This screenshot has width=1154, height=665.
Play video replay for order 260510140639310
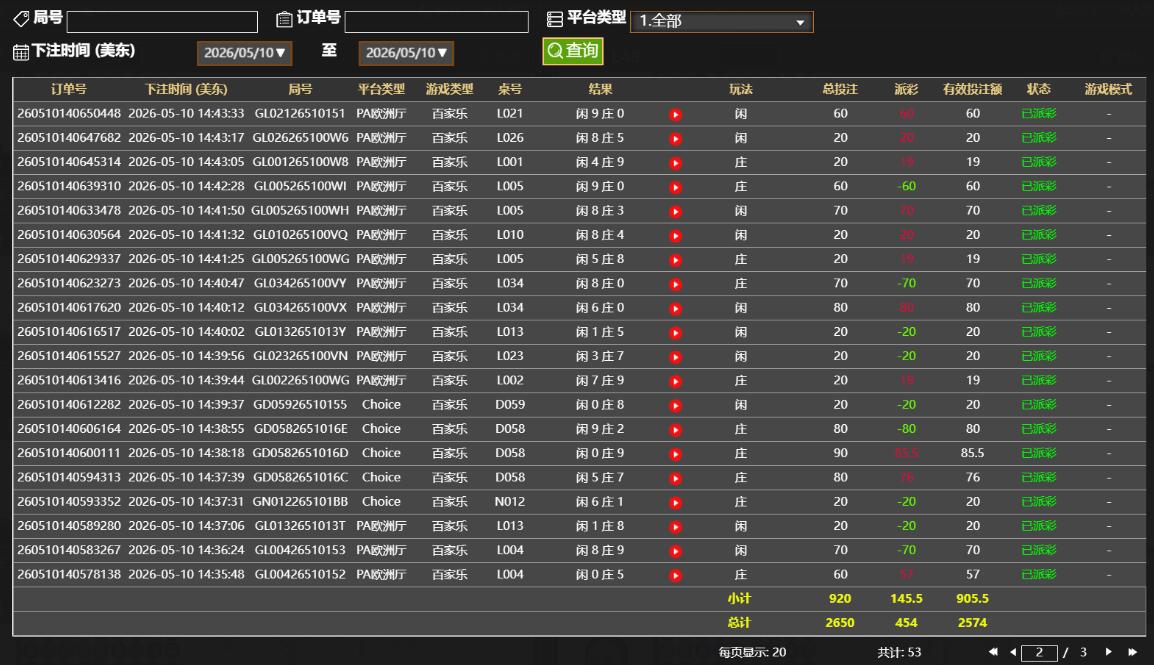tap(675, 187)
